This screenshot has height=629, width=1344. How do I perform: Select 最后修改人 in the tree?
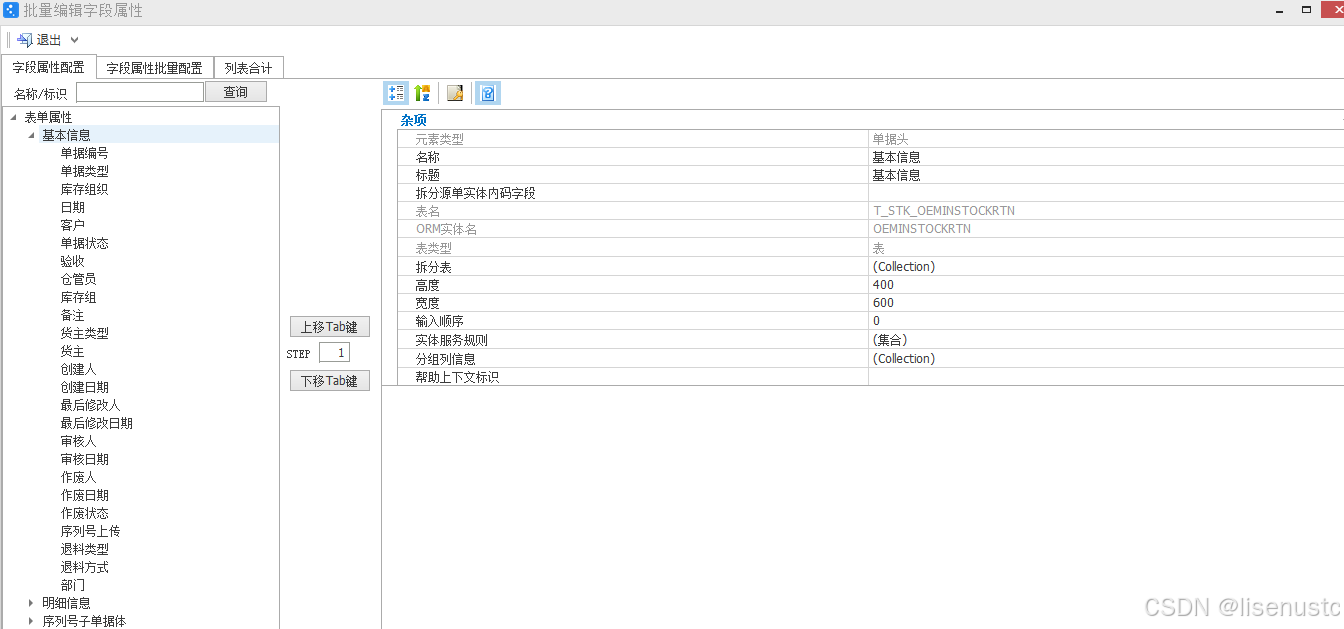(90, 405)
